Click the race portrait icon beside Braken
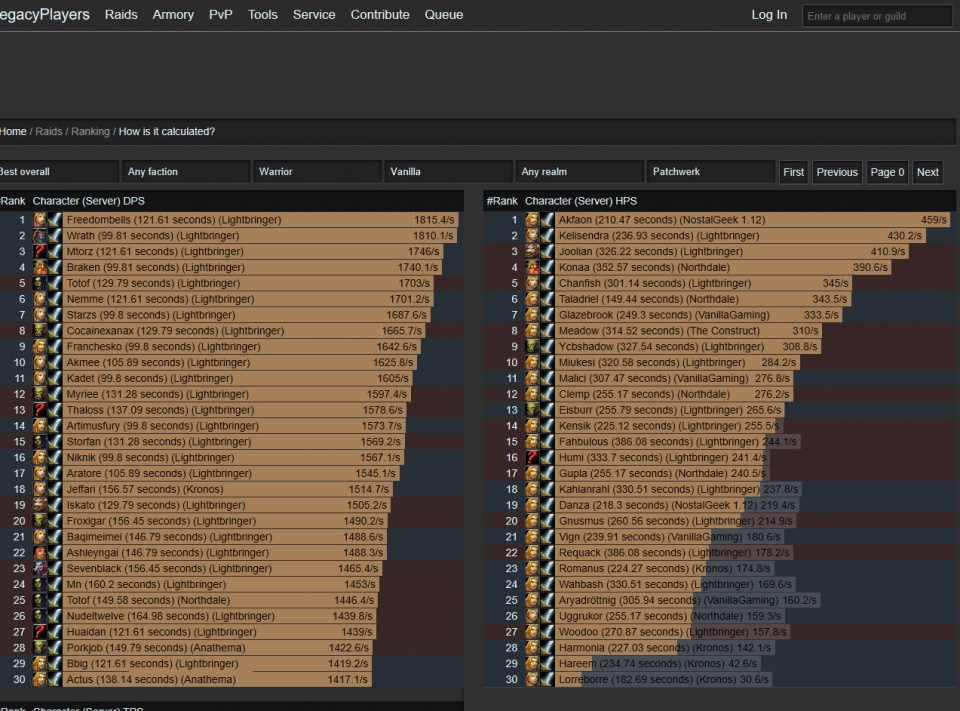960x711 pixels. (40, 268)
